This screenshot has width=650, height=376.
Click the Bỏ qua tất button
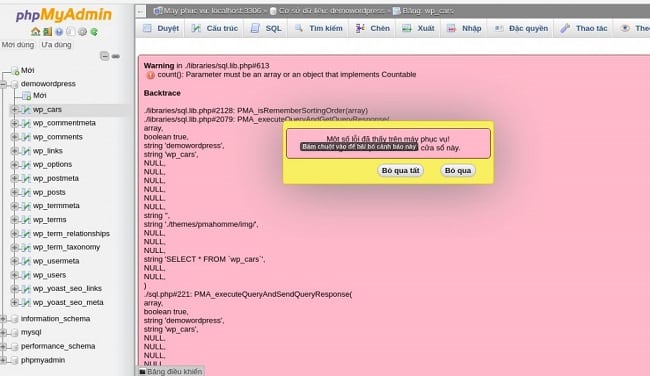(x=400, y=170)
